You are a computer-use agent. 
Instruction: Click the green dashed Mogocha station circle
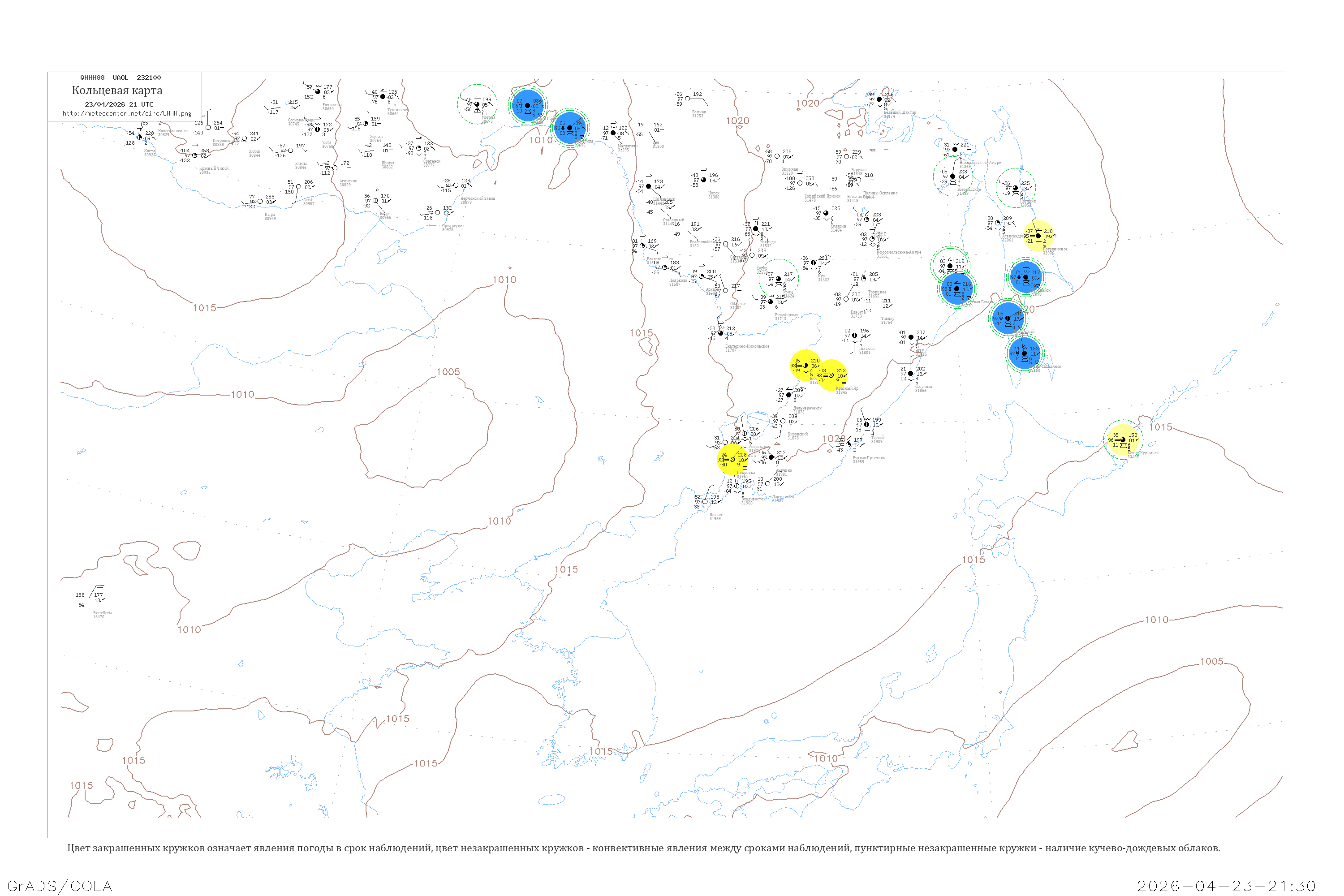[477, 104]
